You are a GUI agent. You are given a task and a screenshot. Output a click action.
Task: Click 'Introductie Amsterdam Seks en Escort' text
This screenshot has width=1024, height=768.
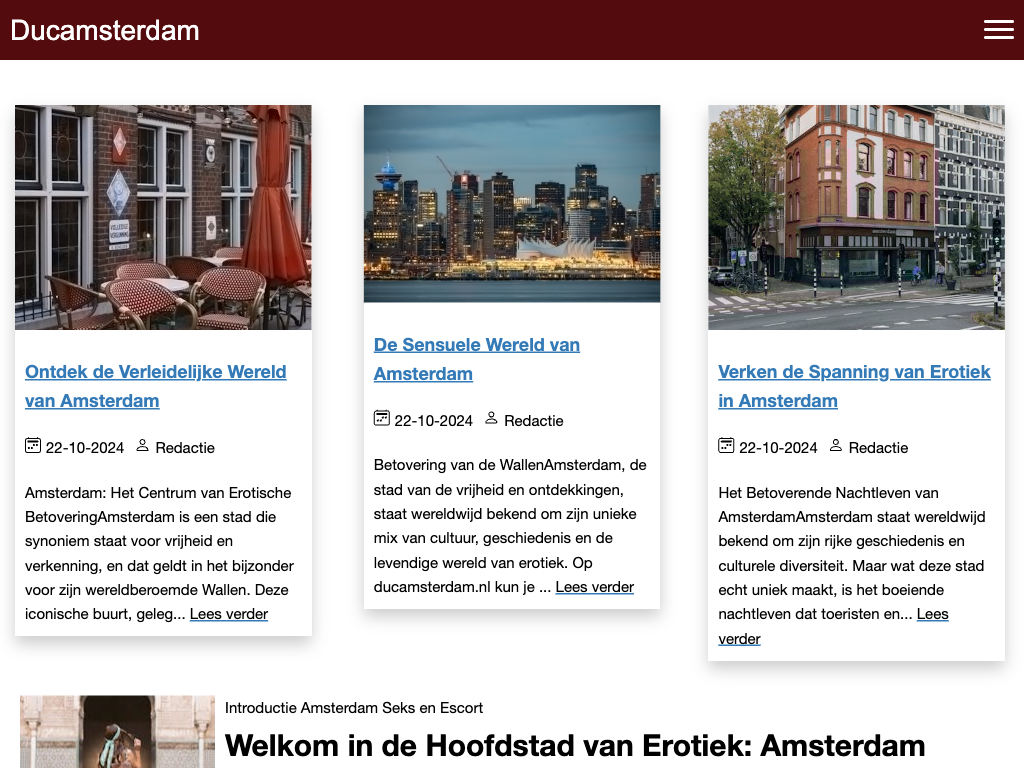pyautogui.click(x=354, y=708)
